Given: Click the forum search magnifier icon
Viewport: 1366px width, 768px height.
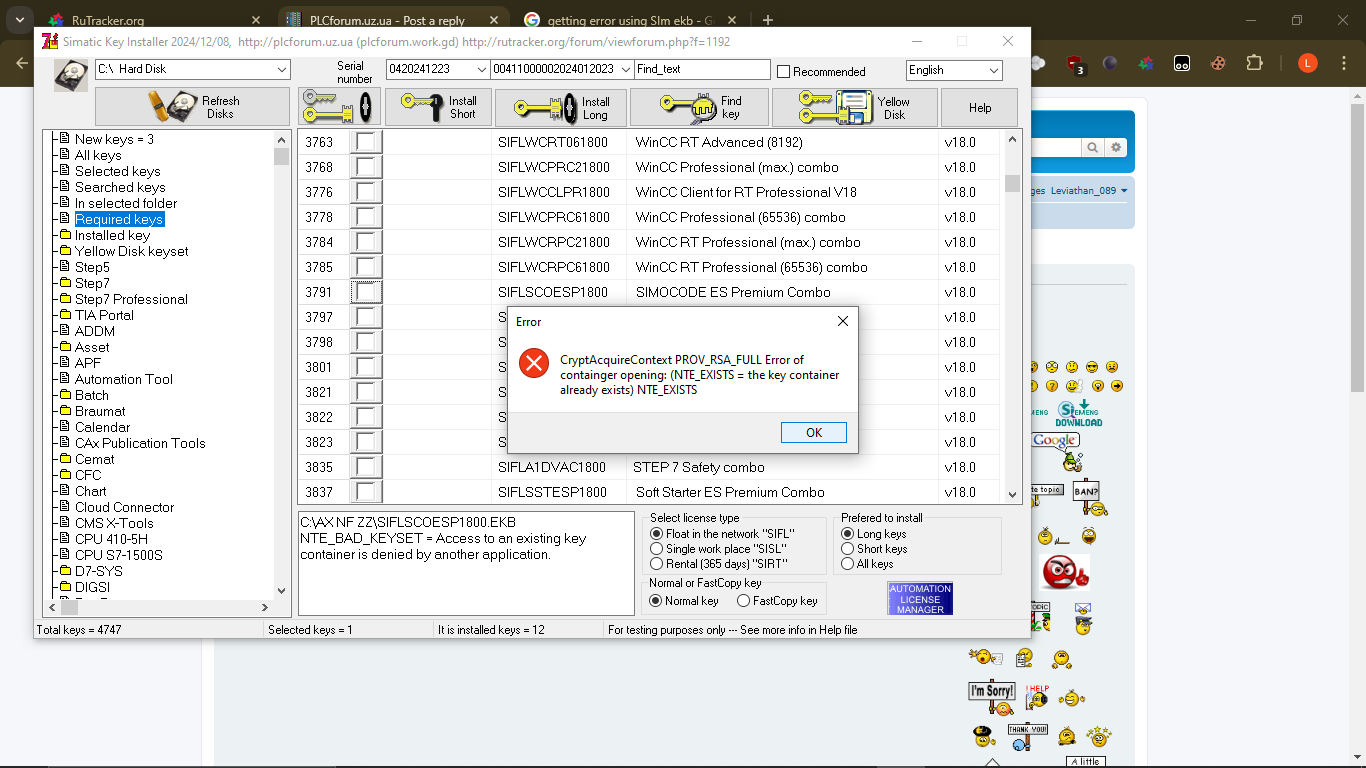Looking at the screenshot, I should 1093,147.
